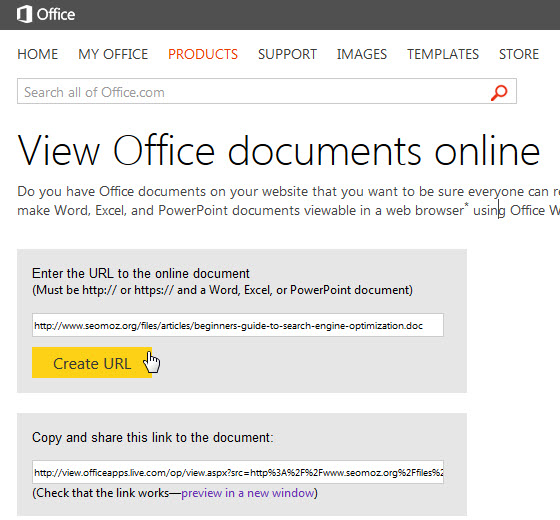The height and width of the screenshot is (520, 560).
Task: Click the red magnifier search icon
Action: (499, 92)
